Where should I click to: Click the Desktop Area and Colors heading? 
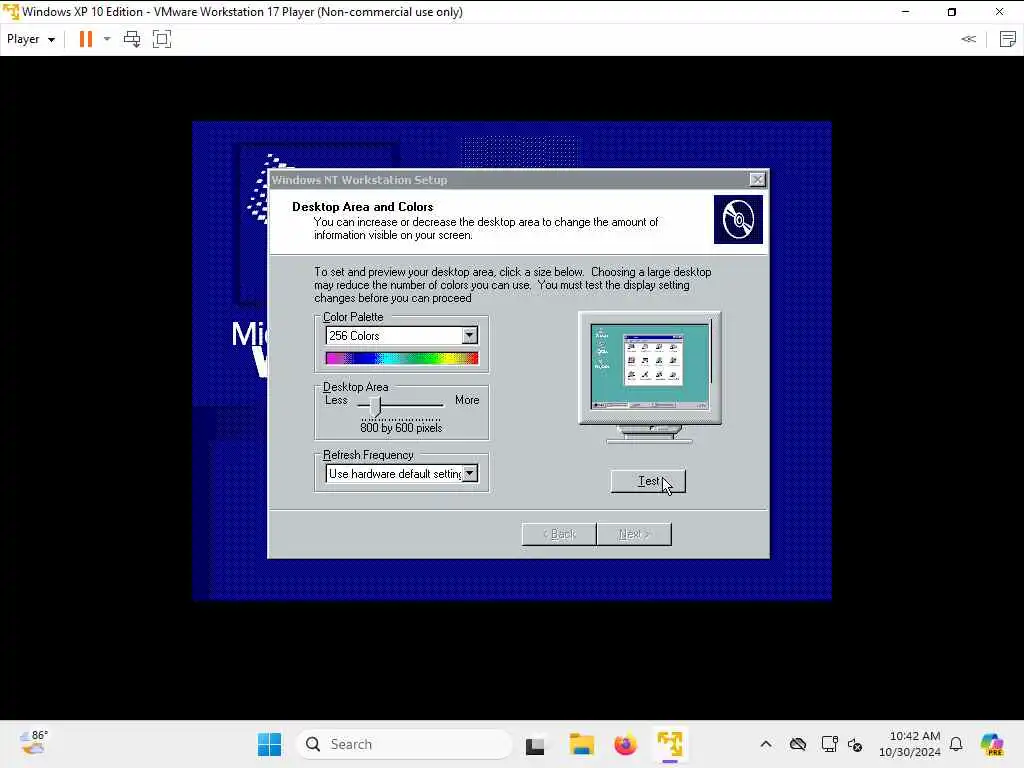362,207
